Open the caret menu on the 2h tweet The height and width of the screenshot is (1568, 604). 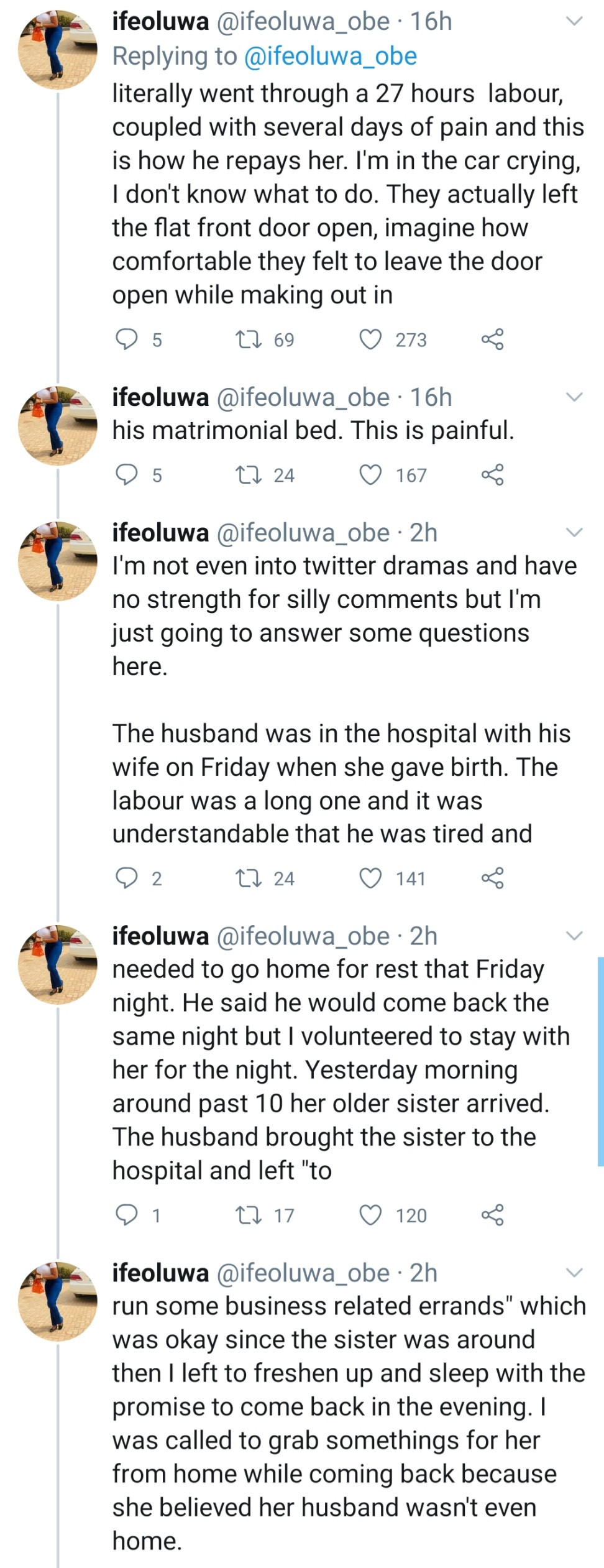(x=575, y=533)
